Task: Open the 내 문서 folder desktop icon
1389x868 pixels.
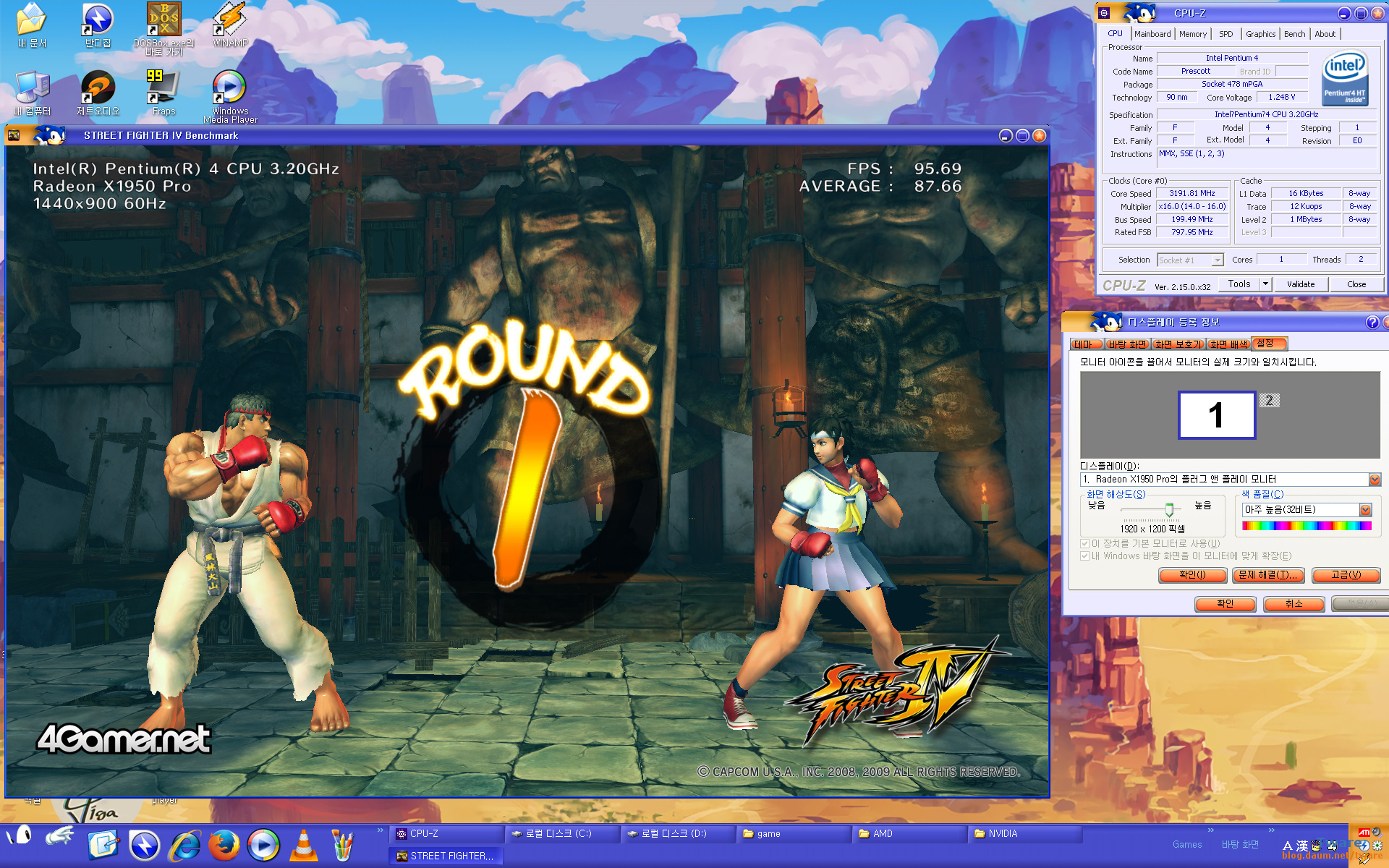Action: click(x=32, y=25)
